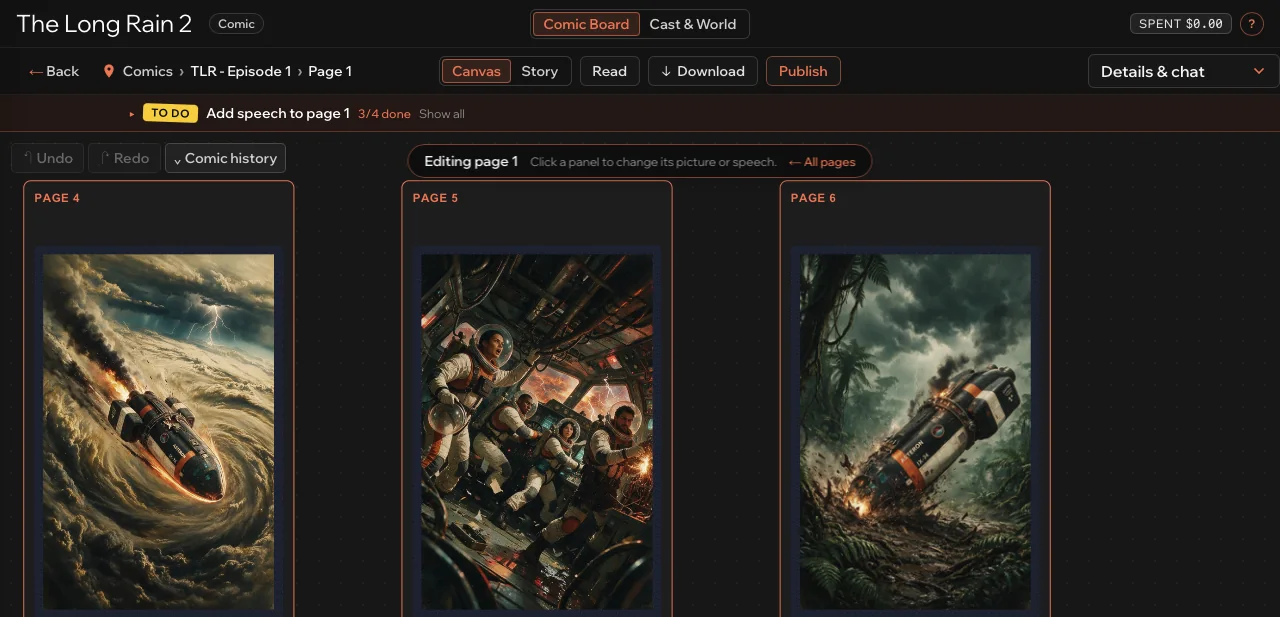This screenshot has width=1280, height=617.
Task: Click the Comic badge beside the title
Action: click(x=236, y=24)
